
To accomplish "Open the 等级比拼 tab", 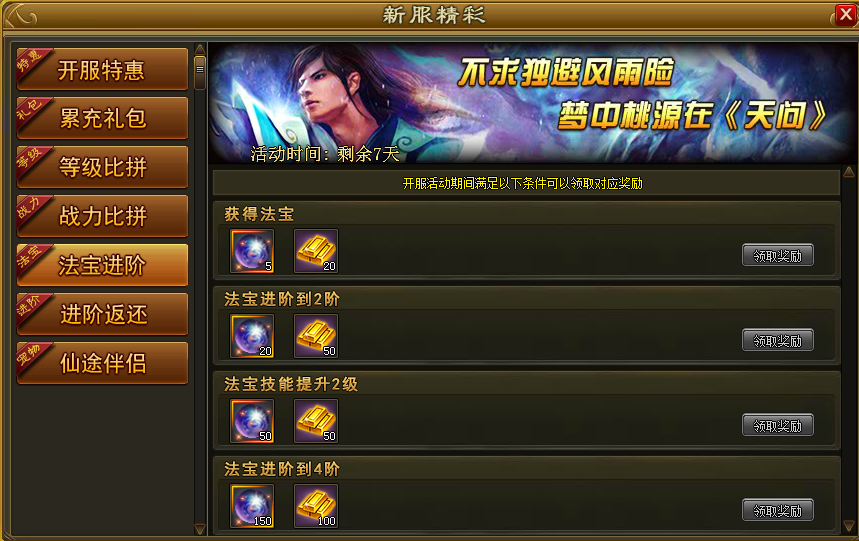I will (102, 167).
